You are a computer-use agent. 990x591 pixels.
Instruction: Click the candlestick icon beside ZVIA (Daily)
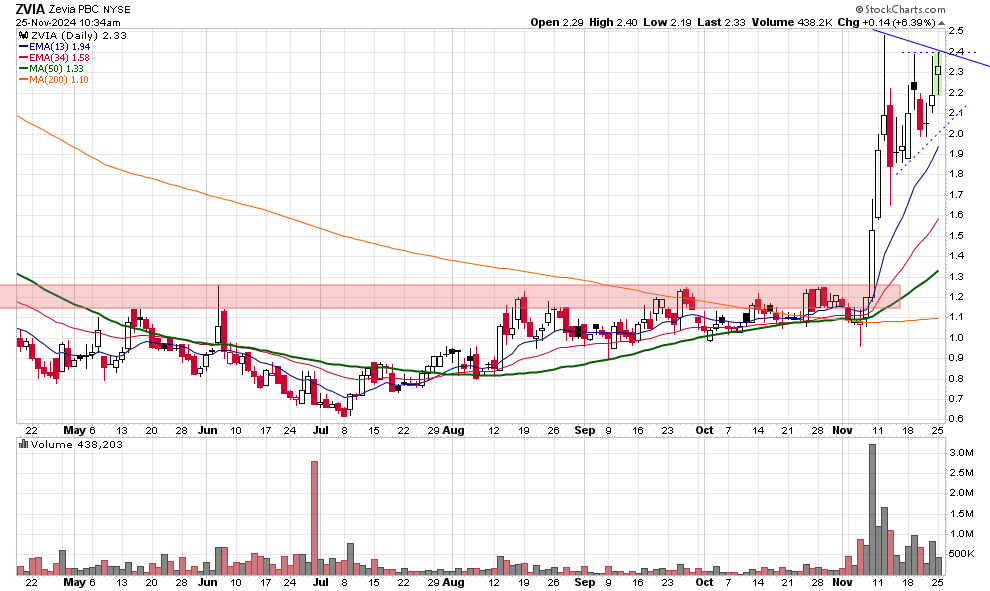pos(23,34)
